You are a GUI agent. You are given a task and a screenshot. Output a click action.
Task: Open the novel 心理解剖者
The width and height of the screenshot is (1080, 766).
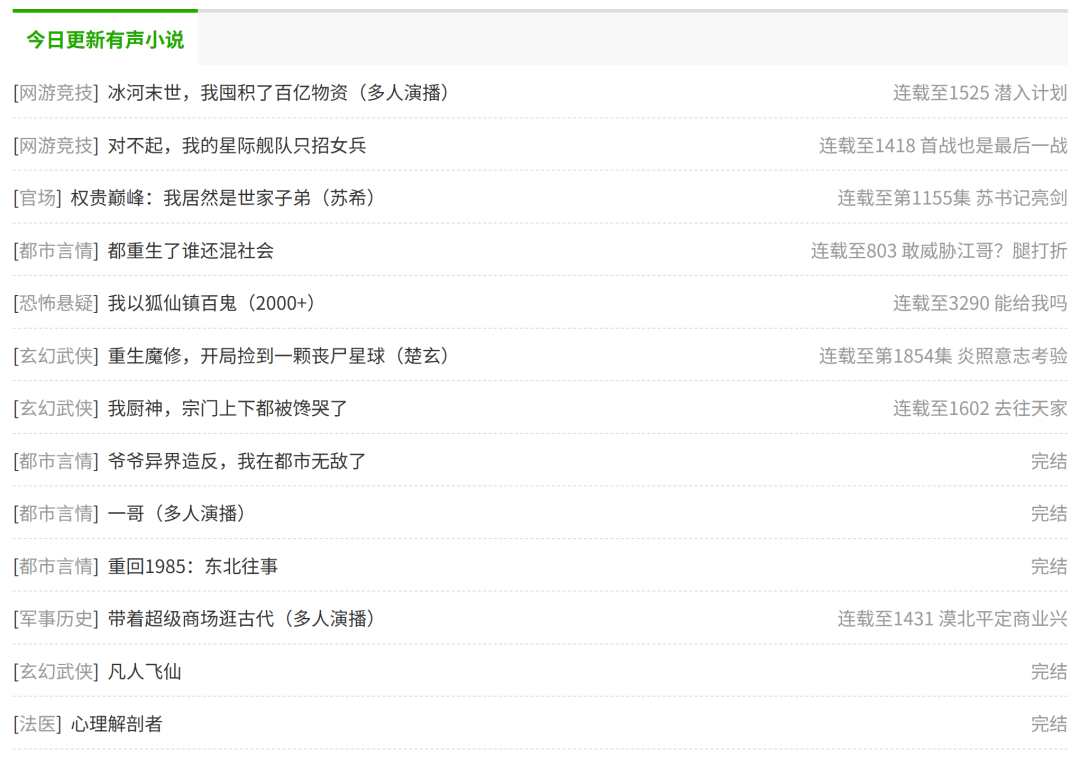click(117, 724)
